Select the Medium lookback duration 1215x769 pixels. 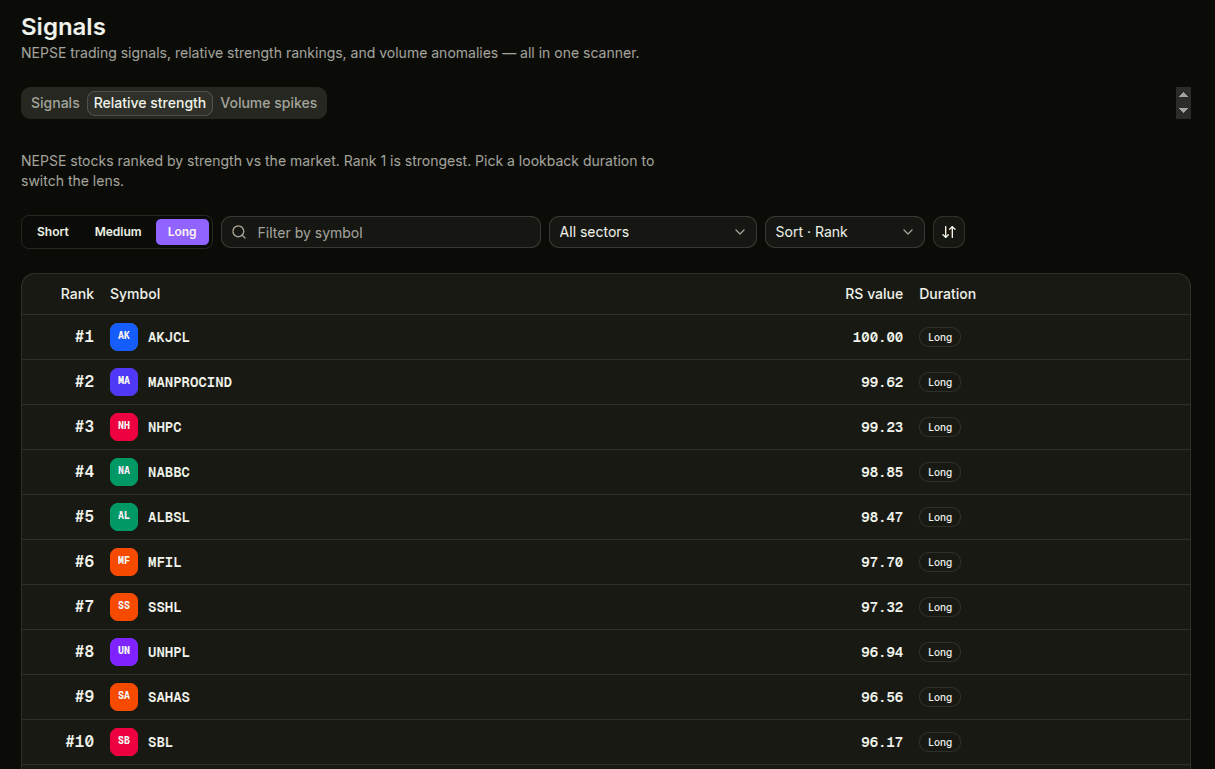tap(118, 232)
